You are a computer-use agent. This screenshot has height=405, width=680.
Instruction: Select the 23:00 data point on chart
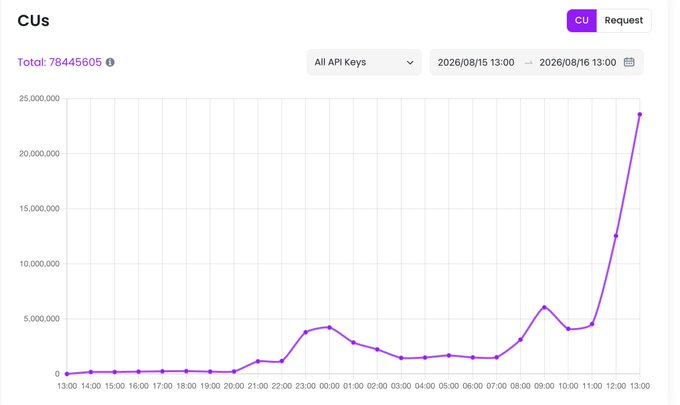306,332
